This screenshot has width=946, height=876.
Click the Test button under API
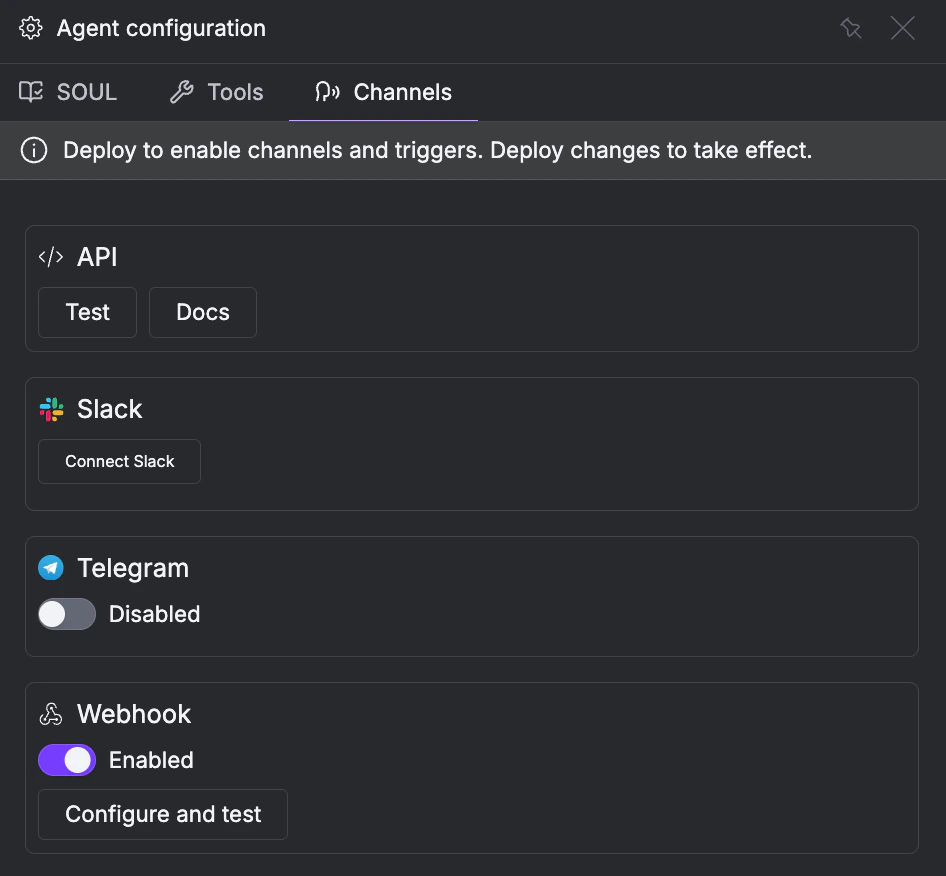87,312
